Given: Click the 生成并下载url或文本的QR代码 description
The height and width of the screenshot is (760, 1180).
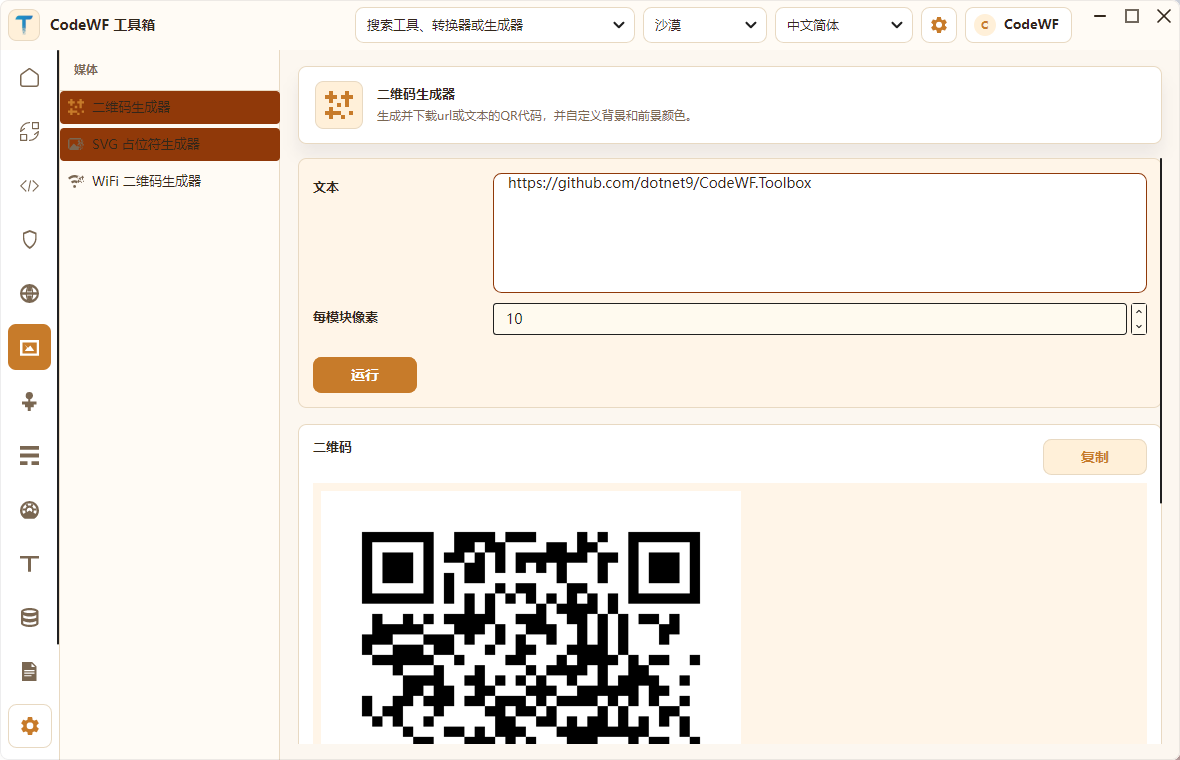Looking at the screenshot, I should (x=534, y=116).
